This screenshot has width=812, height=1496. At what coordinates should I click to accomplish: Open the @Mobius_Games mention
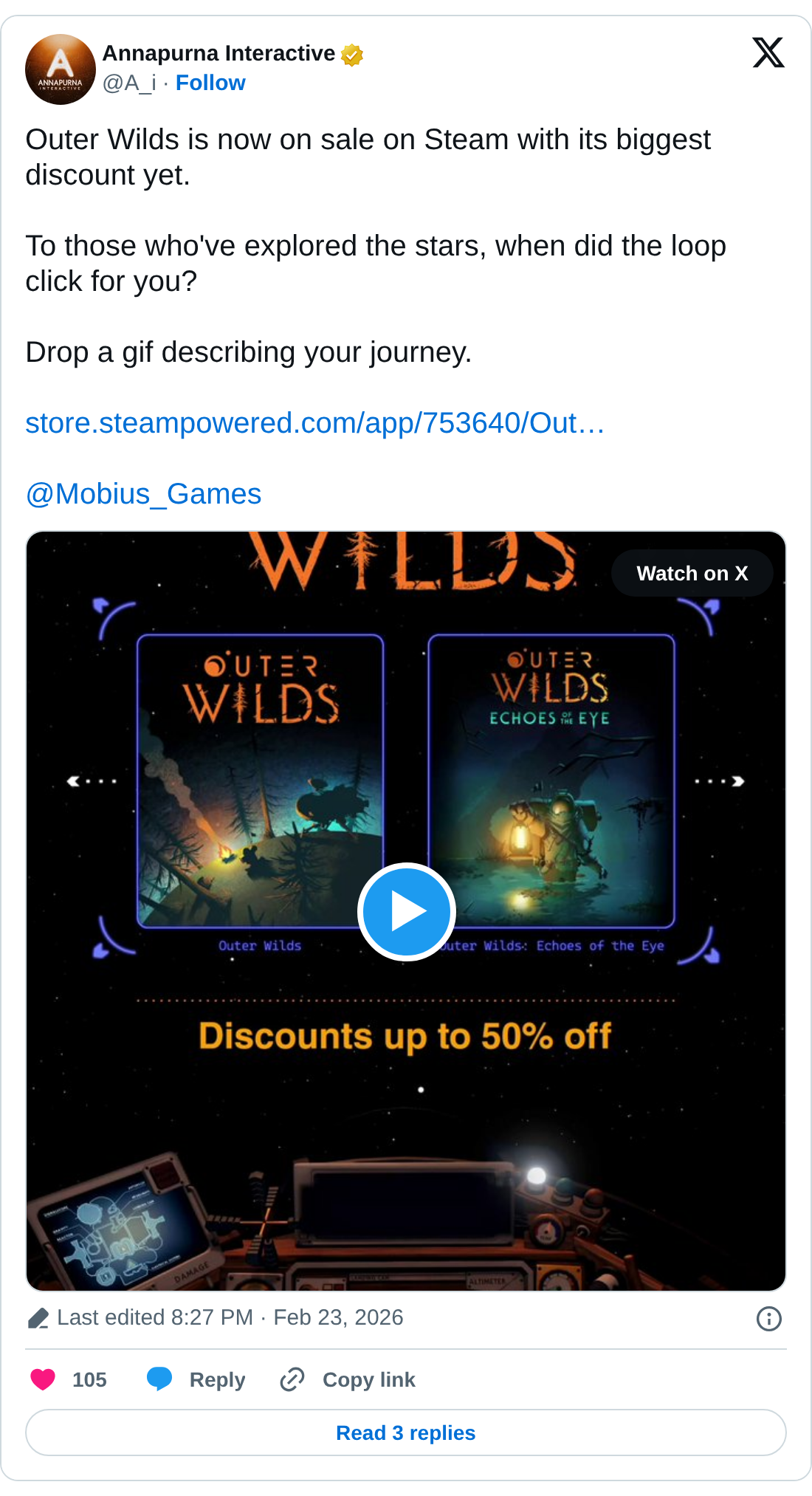[x=143, y=494]
